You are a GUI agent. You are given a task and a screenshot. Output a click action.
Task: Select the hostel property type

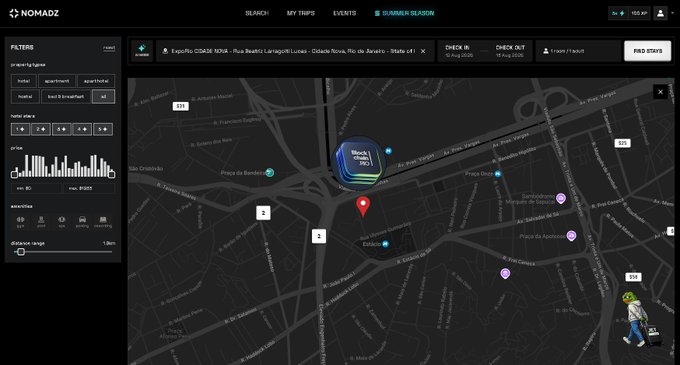pos(25,96)
